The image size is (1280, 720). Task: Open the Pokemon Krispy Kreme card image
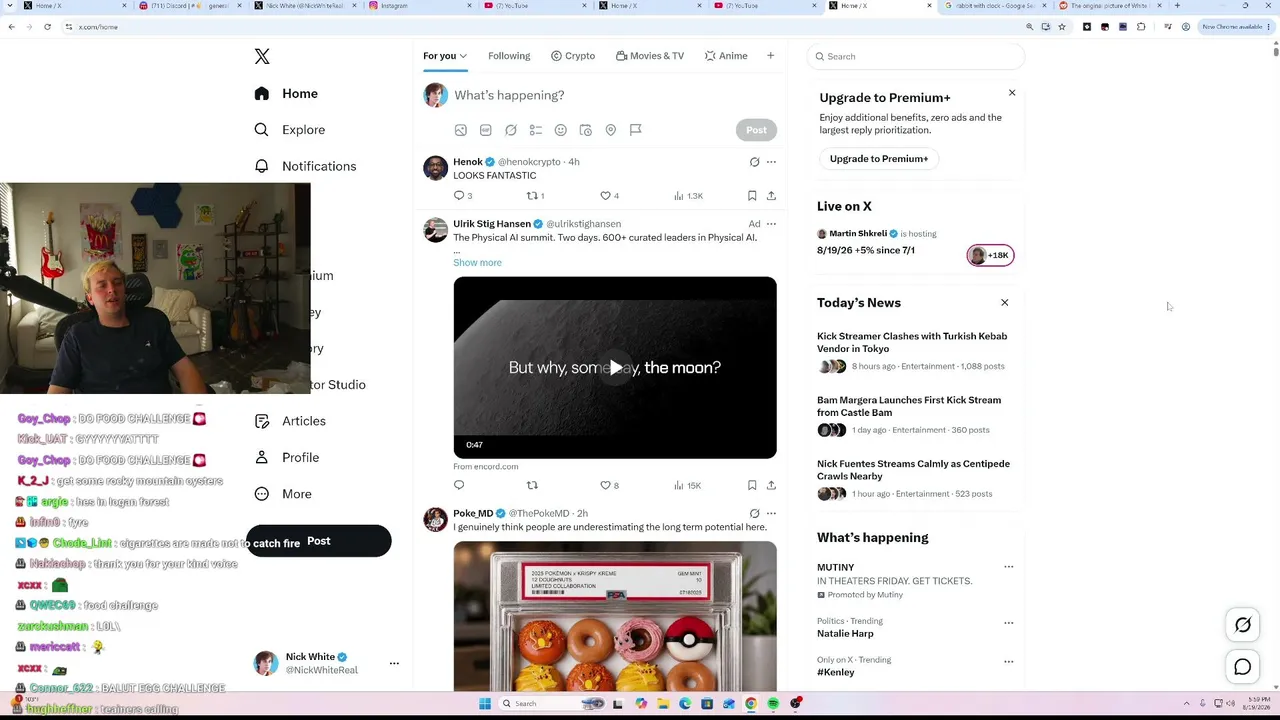(x=615, y=616)
